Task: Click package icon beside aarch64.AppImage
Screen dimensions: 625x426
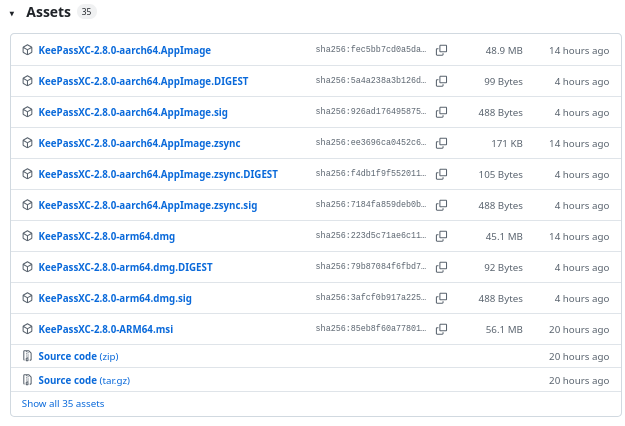Action: [27, 50]
